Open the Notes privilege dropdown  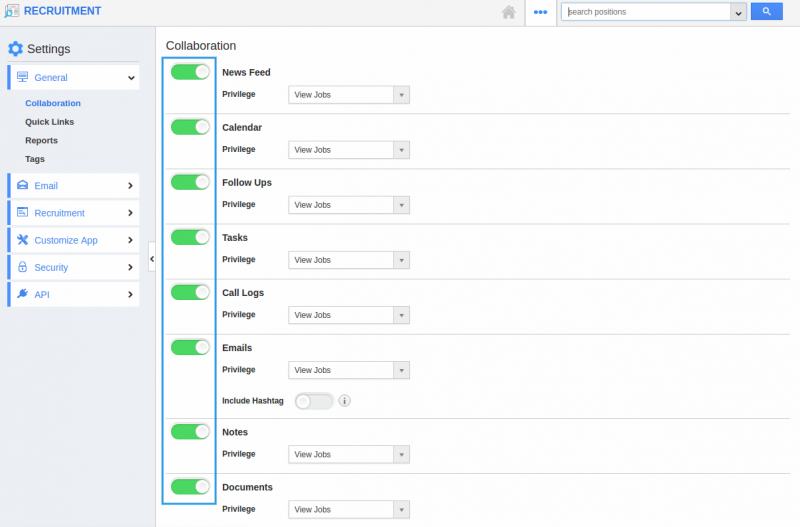(349, 455)
